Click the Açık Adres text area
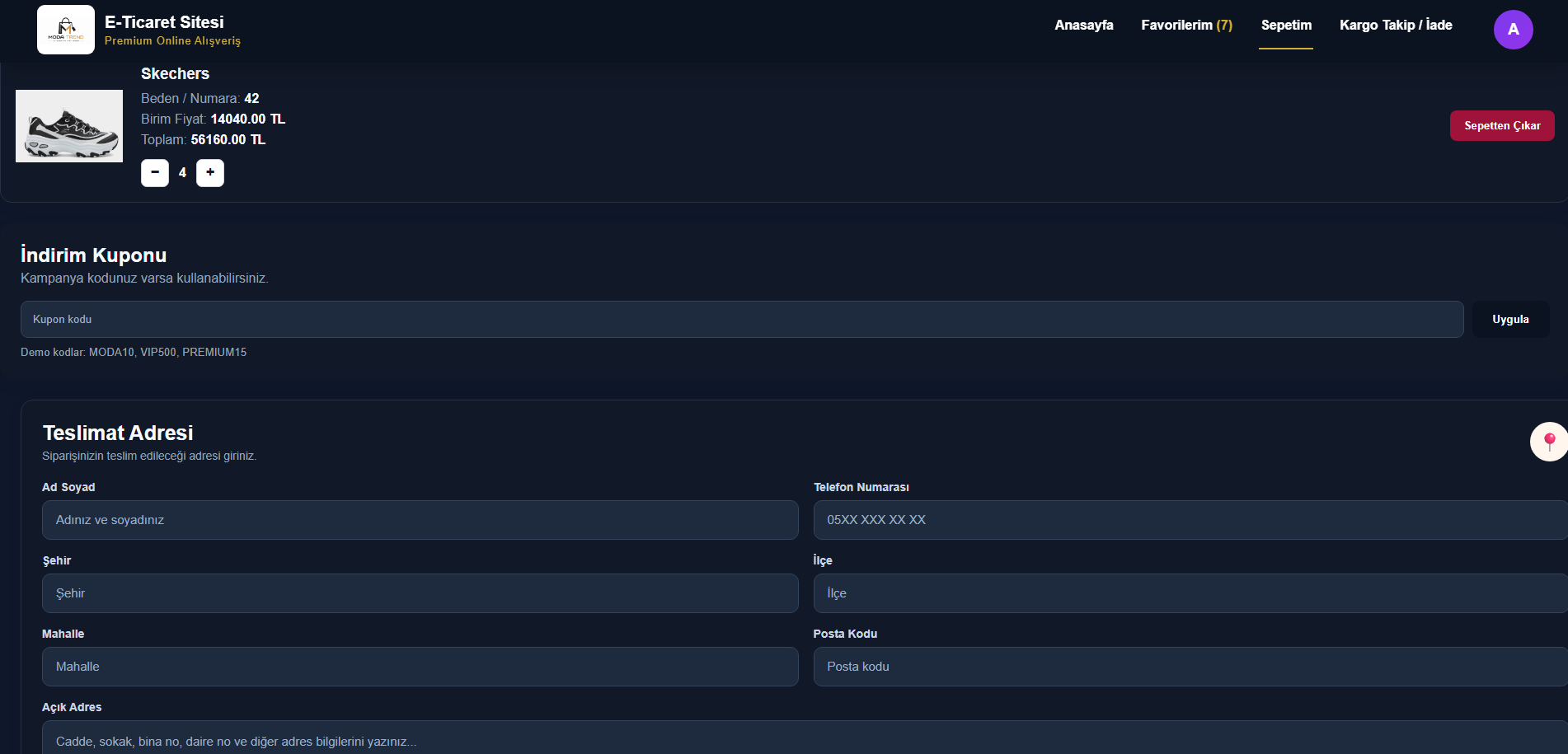1568x754 pixels. 805,738
